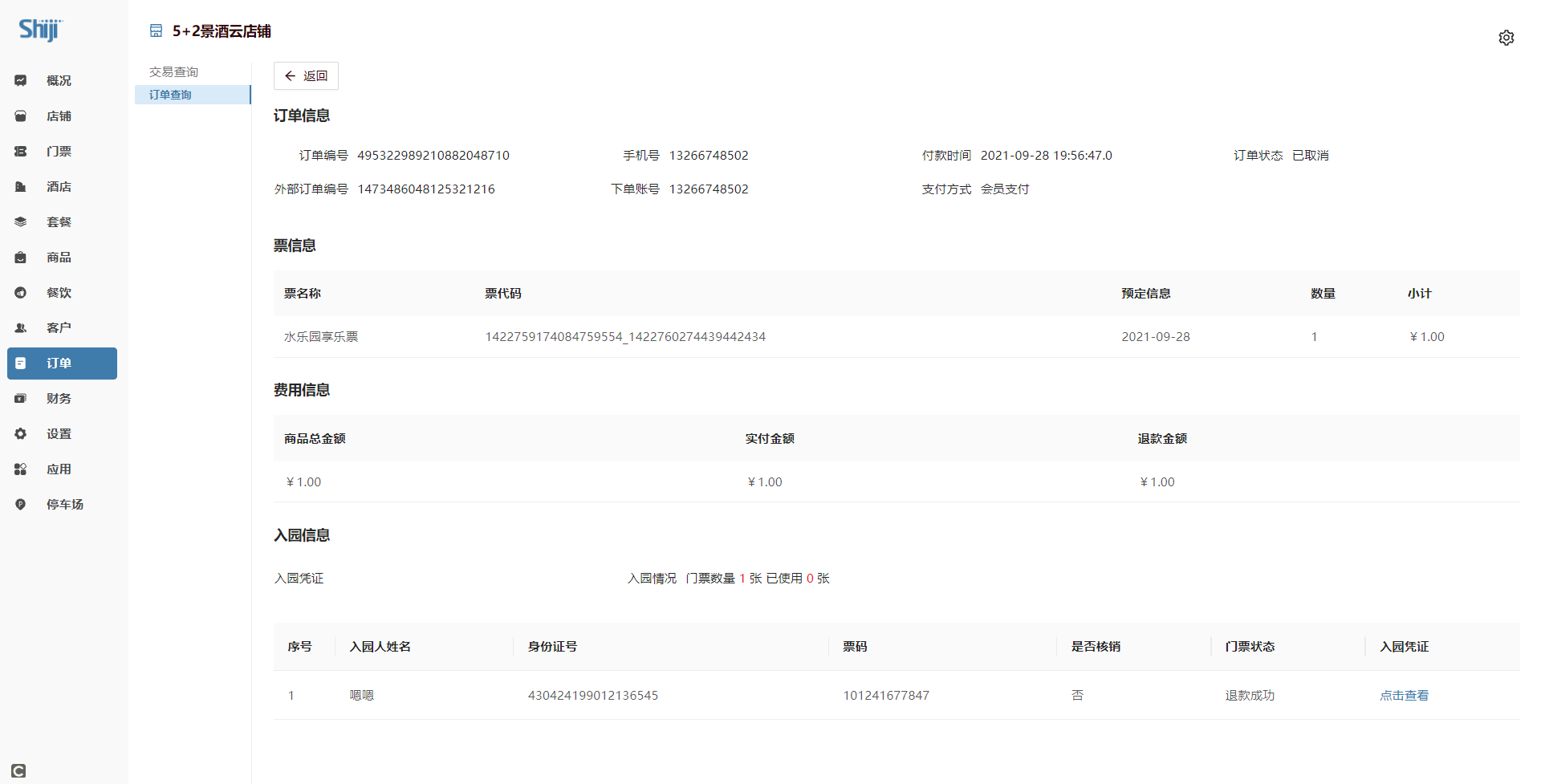Viewport: 1541px width, 784px height.
Task: Click 点击查看 entry voucher link
Action: [1404, 696]
